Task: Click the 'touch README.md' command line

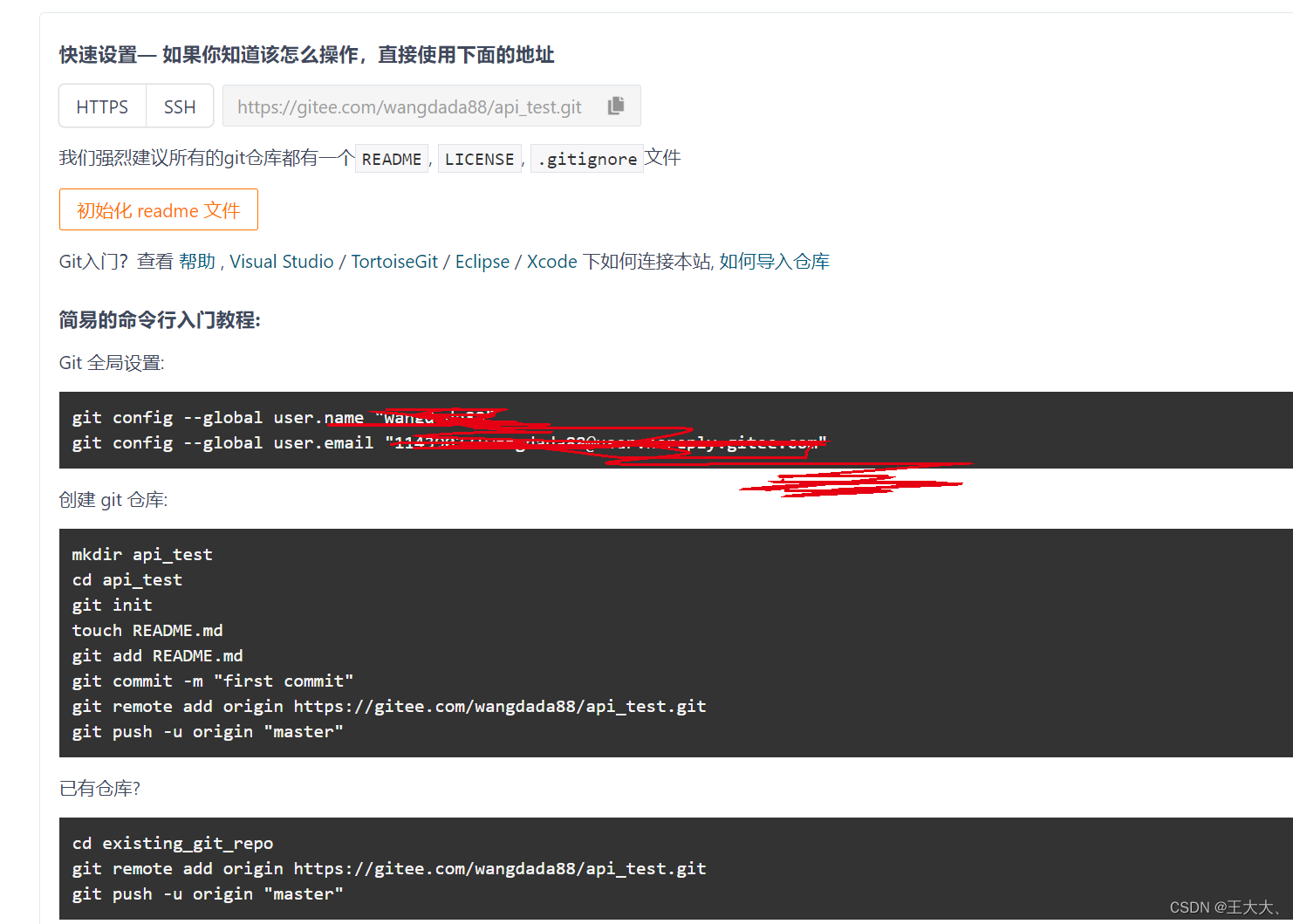Action: click(147, 630)
